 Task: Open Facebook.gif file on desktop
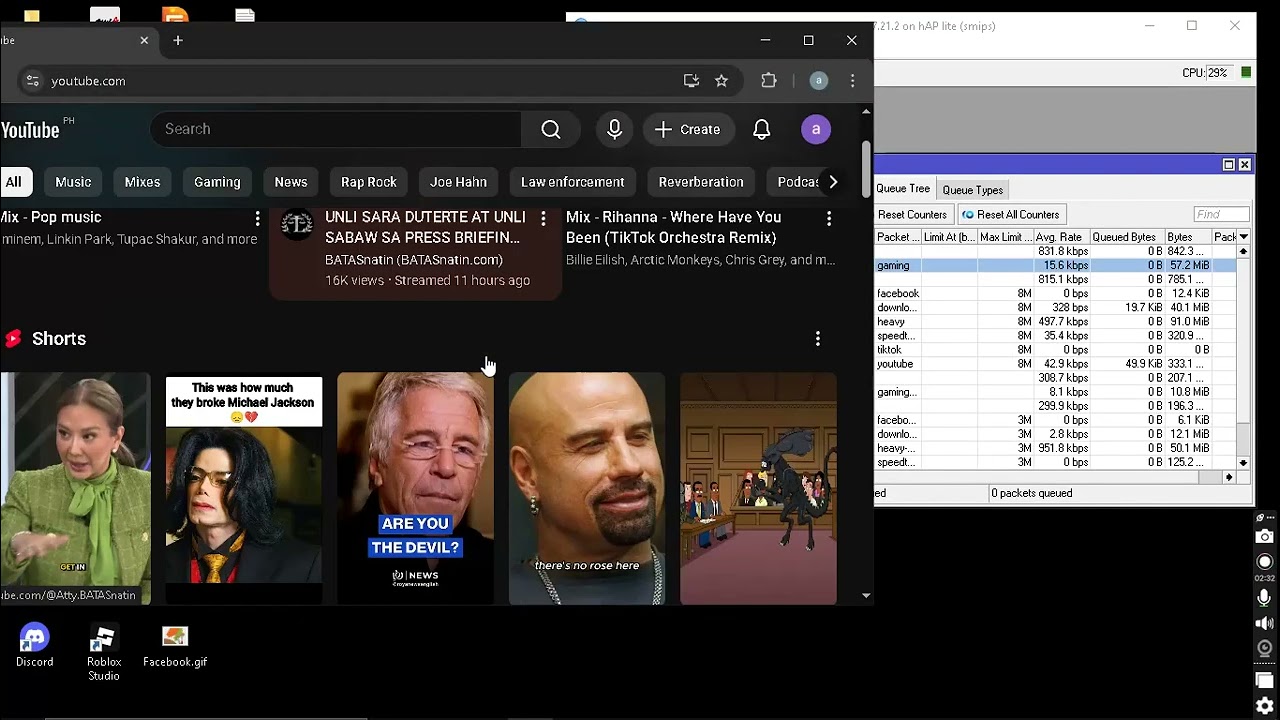pyautogui.click(x=175, y=646)
